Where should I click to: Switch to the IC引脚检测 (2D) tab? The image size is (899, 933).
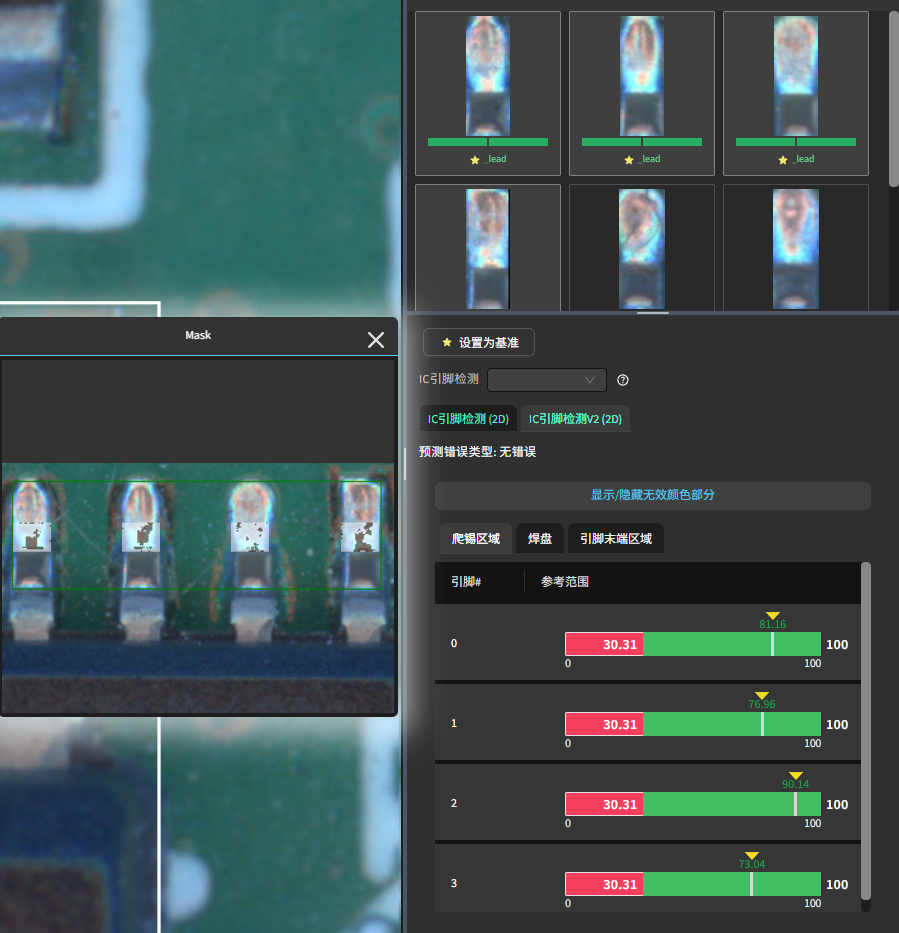point(468,419)
